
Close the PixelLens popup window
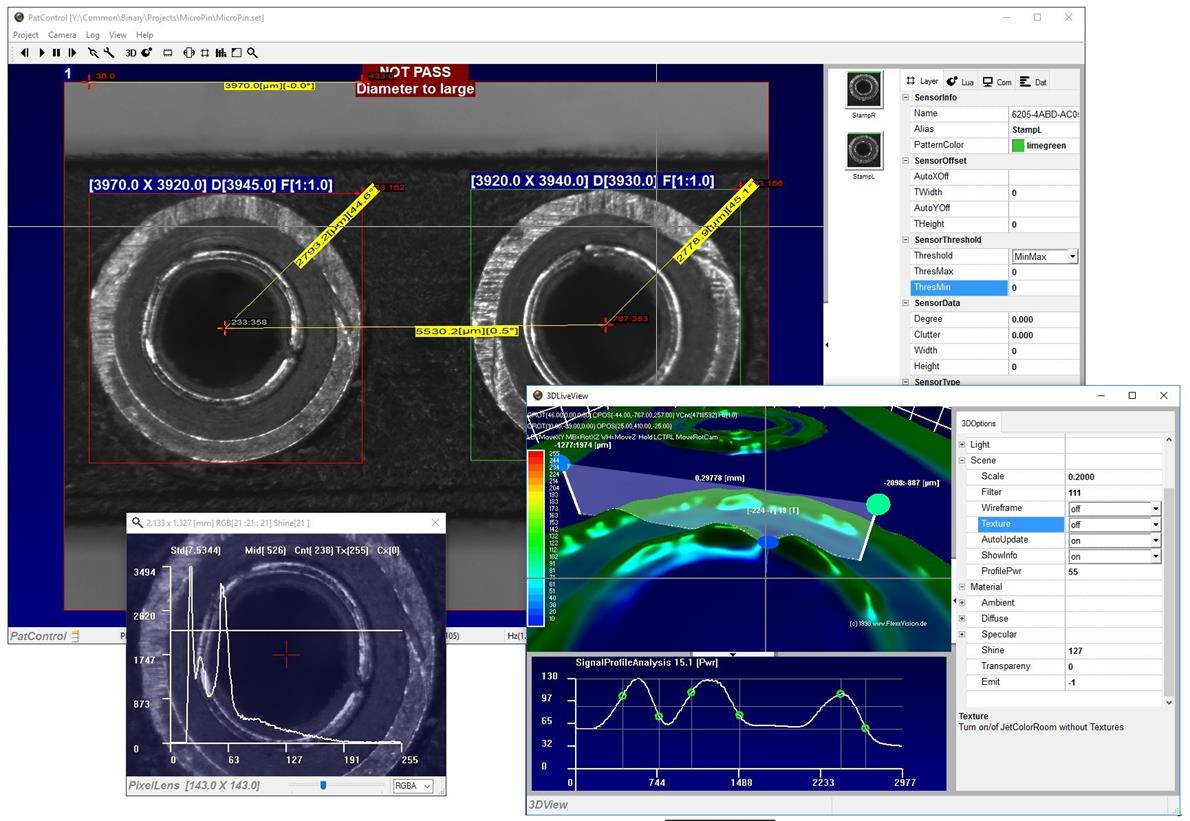[x=435, y=523]
